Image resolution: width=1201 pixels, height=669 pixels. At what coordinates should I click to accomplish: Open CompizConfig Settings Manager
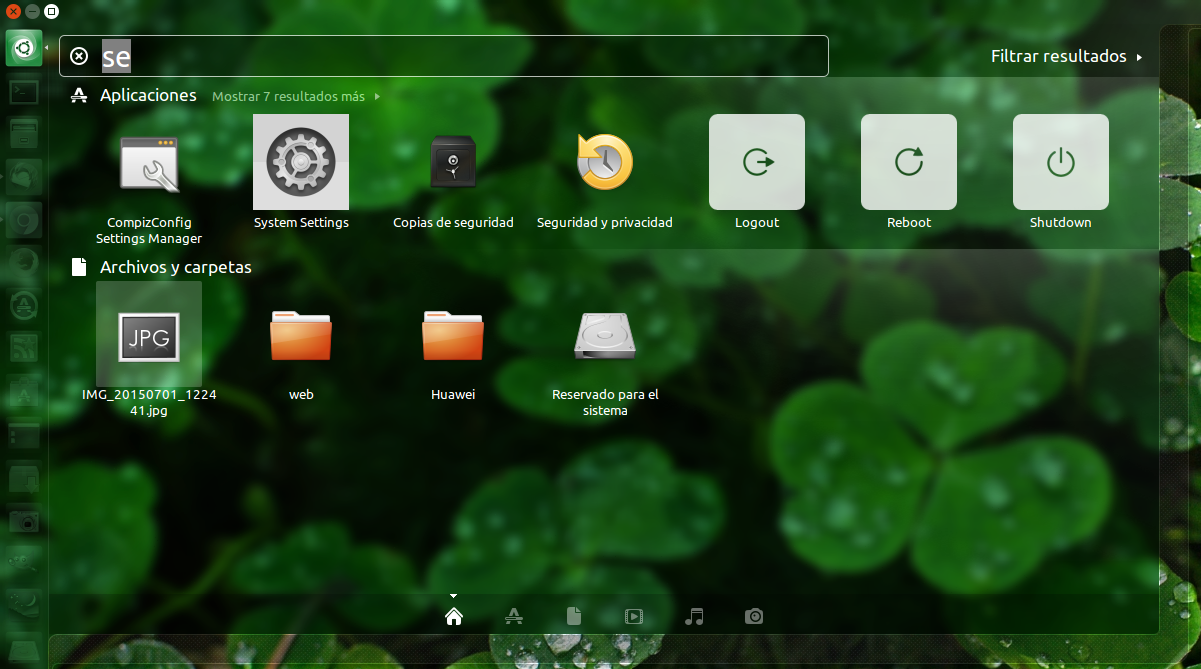click(149, 164)
